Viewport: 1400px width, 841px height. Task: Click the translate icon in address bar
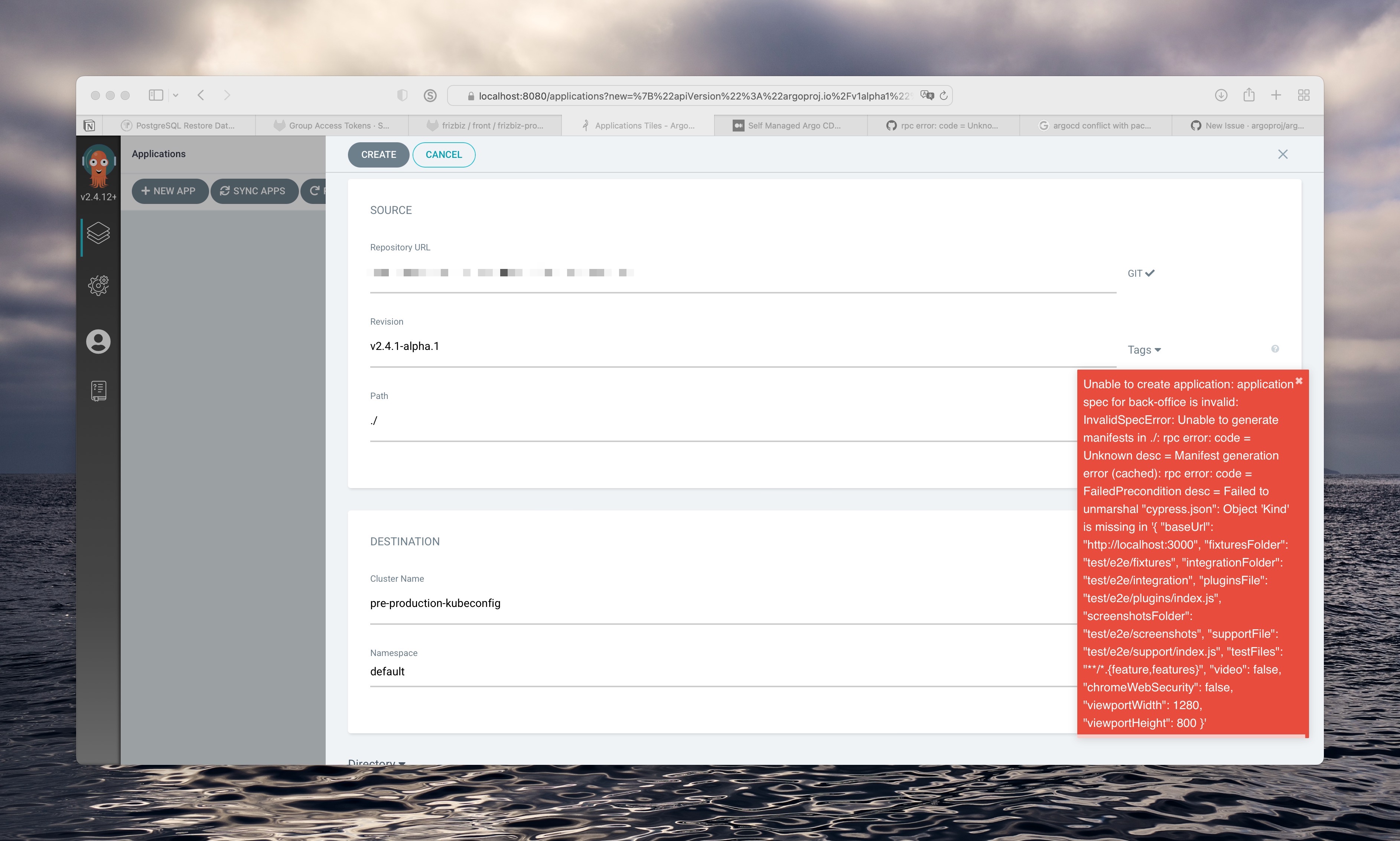coord(927,95)
